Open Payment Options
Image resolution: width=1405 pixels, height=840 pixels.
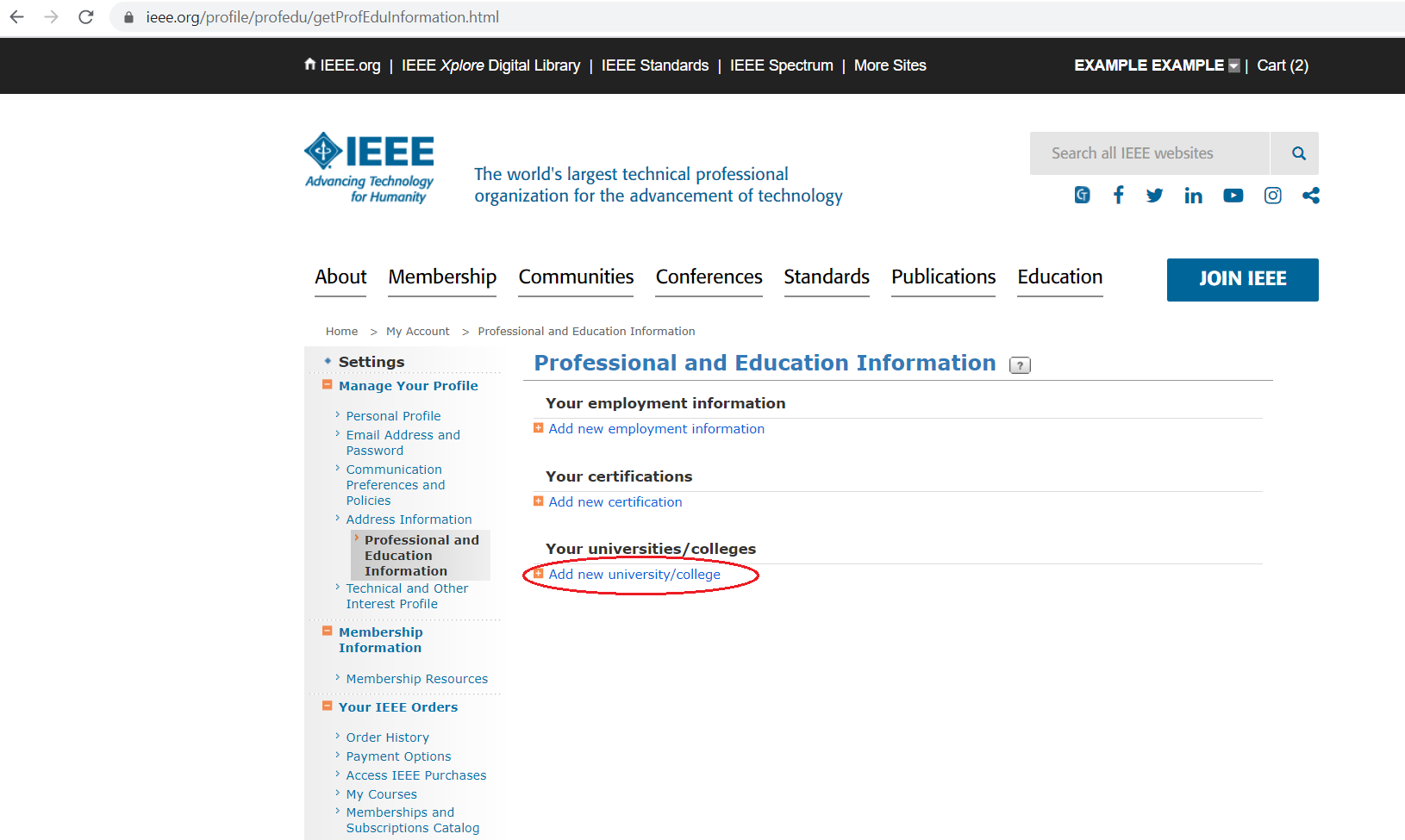point(398,756)
